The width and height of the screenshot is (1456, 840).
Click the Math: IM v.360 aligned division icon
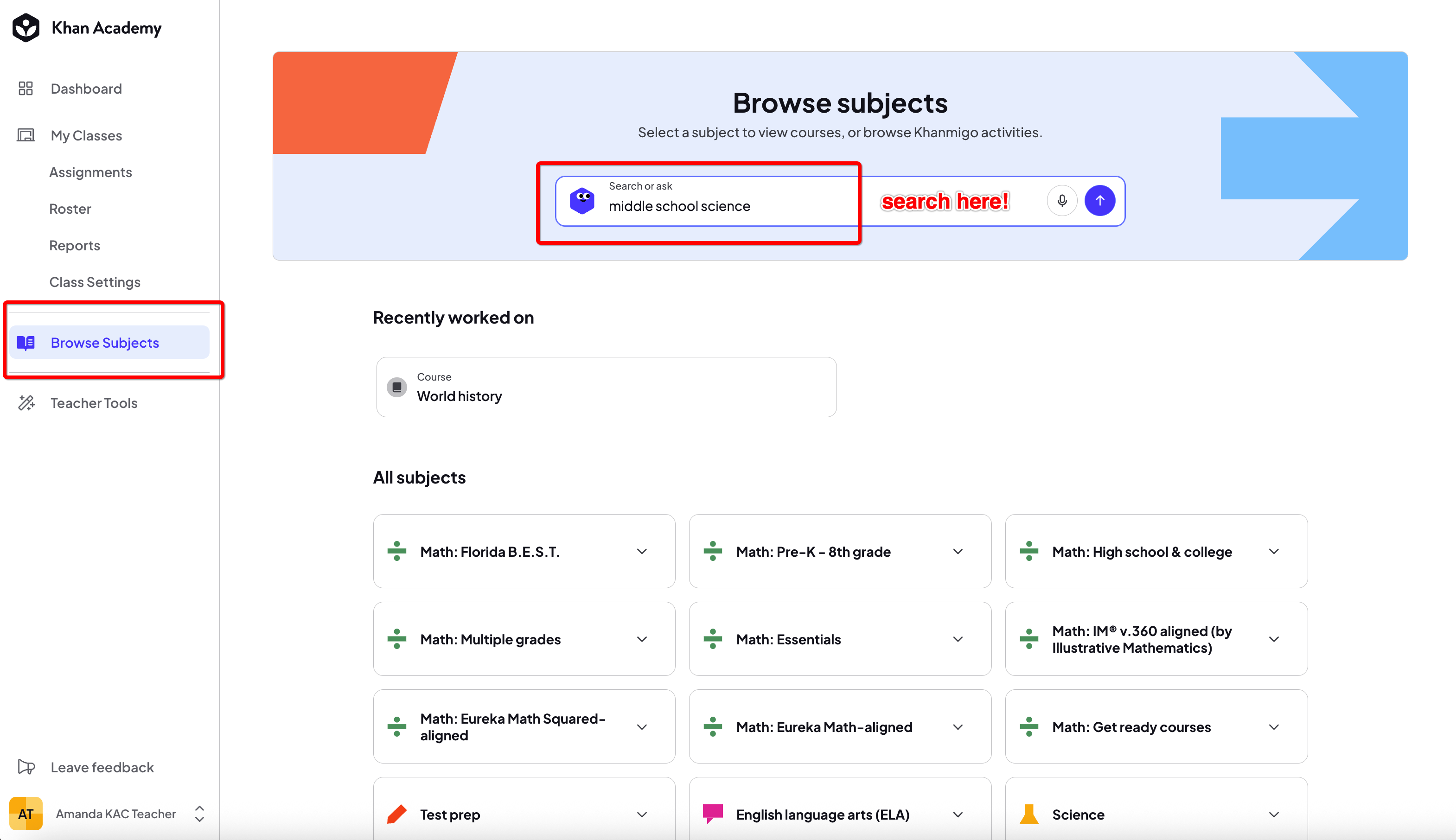coord(1029,639)
